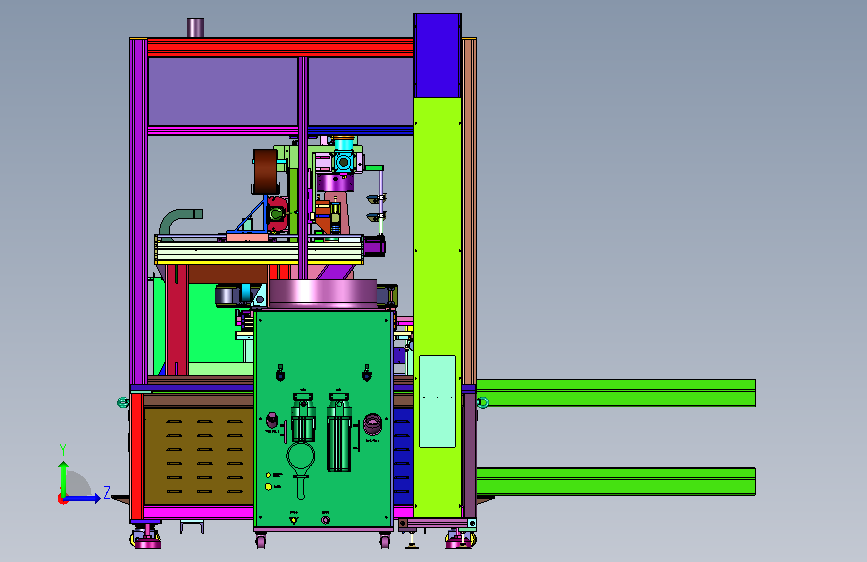Select the red top beam of the frame
The image size is (867, 562).
coord(280,48)
